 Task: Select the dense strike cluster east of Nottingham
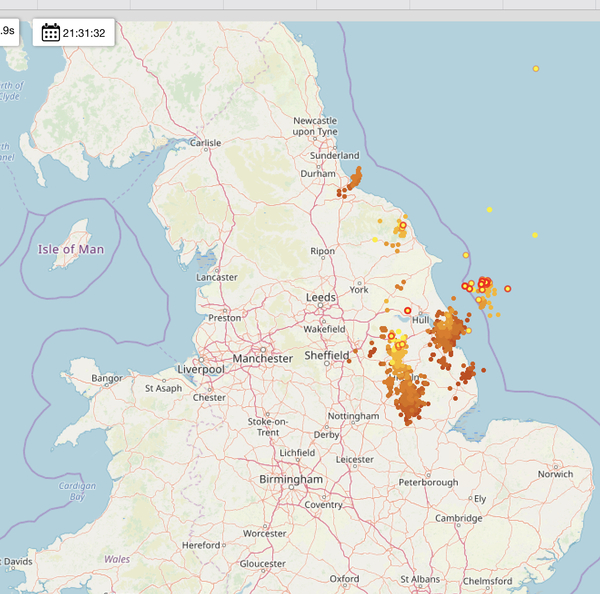coord(409,398)
